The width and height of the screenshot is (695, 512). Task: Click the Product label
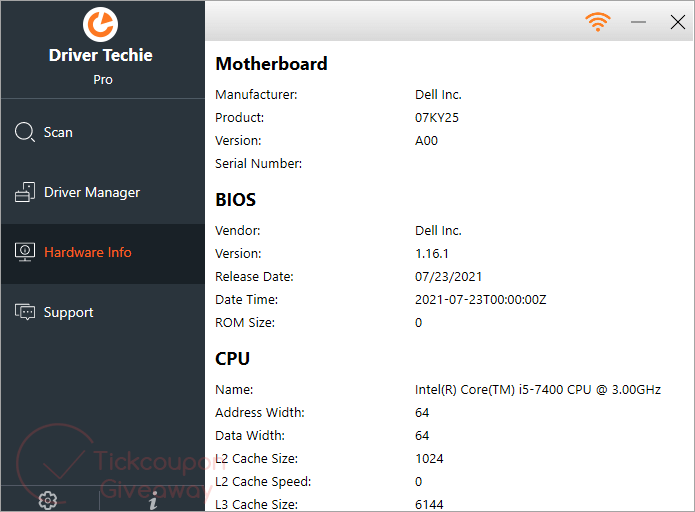239,117
